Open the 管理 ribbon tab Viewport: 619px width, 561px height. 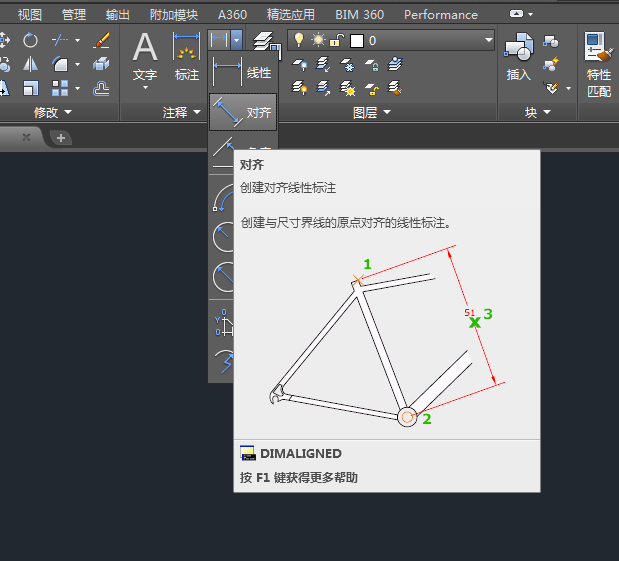[x=73, y=15]
